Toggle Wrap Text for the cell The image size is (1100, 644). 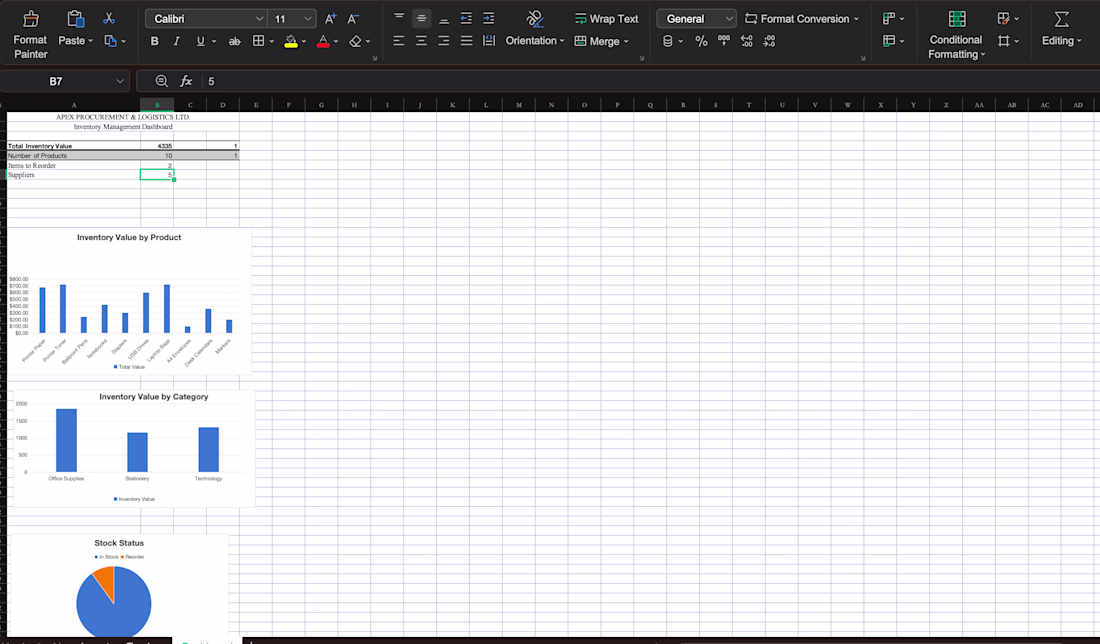(606, 19)
